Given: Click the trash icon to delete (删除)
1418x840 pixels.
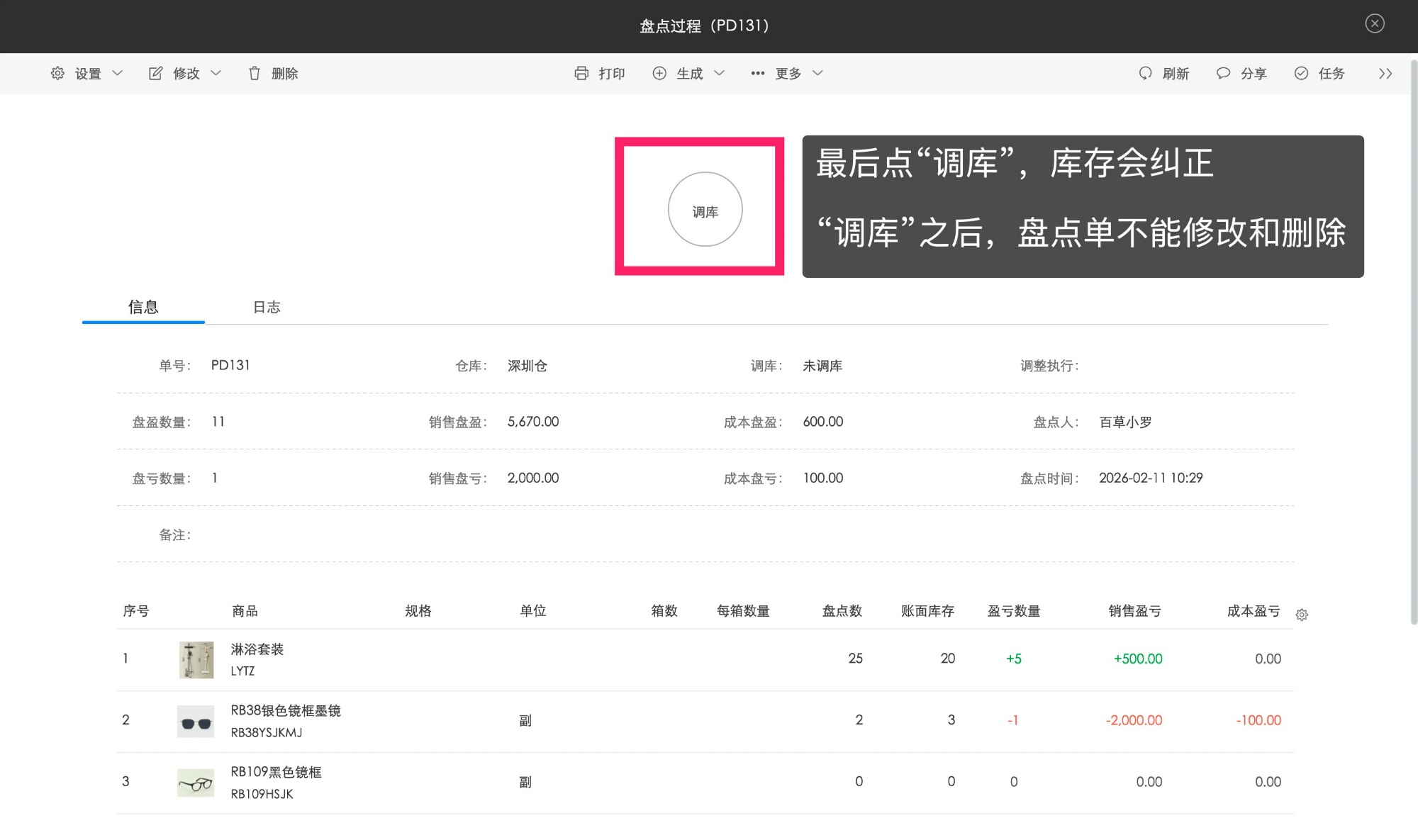Looking at the screenshot, I should (x=255, y=73).
